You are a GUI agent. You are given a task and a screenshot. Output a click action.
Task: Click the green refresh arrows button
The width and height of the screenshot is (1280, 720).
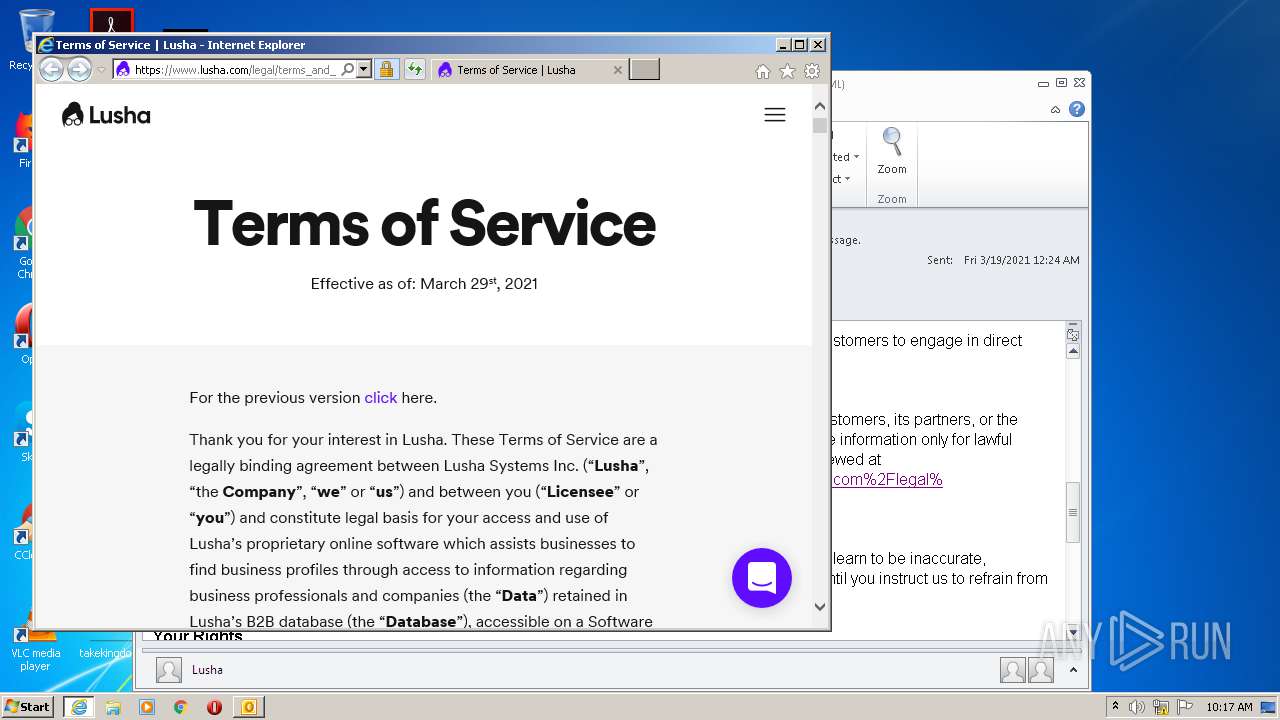pos(415,70)
